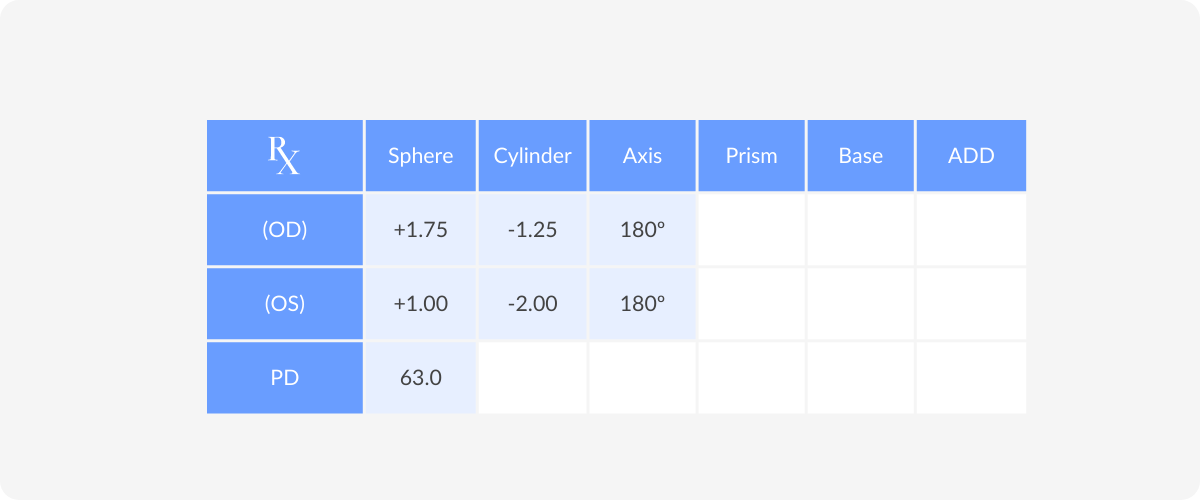Click the PD value 63.0
Viewport: 1200px width, 500px height.
pyautogui.click(x=421, y=378)
